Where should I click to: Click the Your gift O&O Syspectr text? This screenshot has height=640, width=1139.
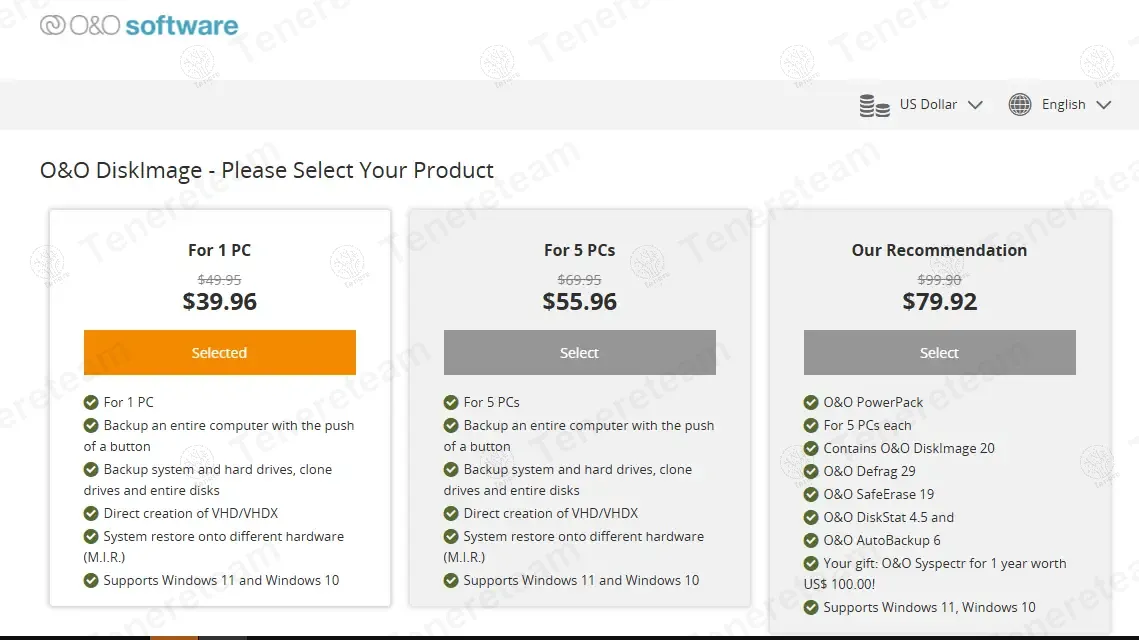(x=944, y=563)
